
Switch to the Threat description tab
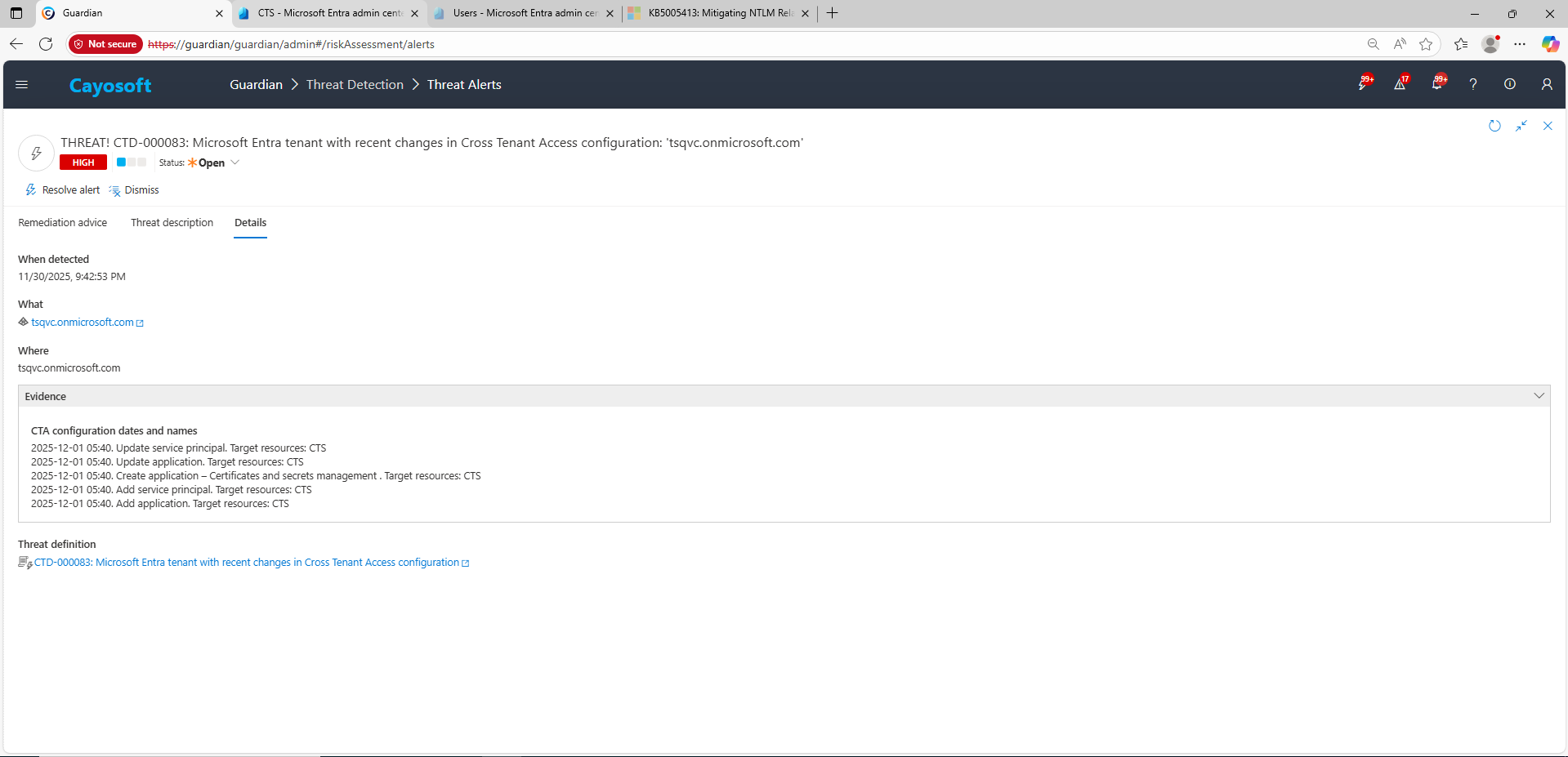pos(172,223)
